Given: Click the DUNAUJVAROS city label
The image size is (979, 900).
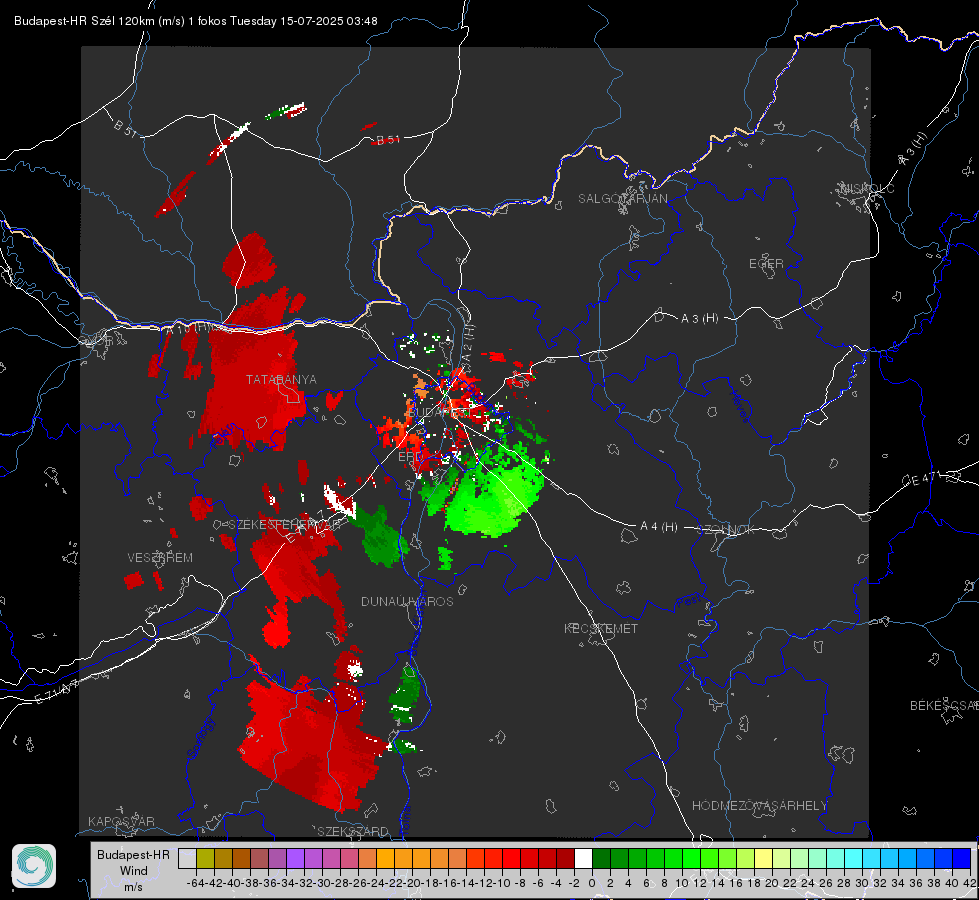Looking at the screenshot, I should tap(407, 601).
